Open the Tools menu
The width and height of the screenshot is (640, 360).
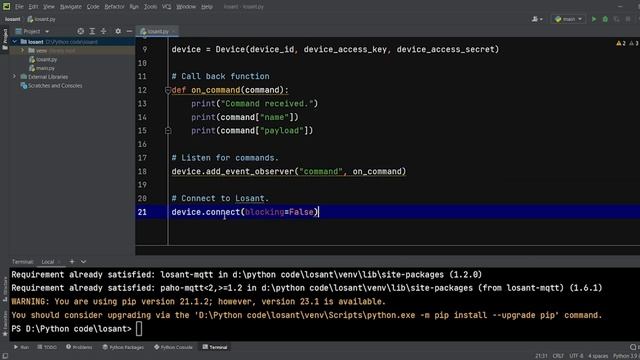click(150, 7)
